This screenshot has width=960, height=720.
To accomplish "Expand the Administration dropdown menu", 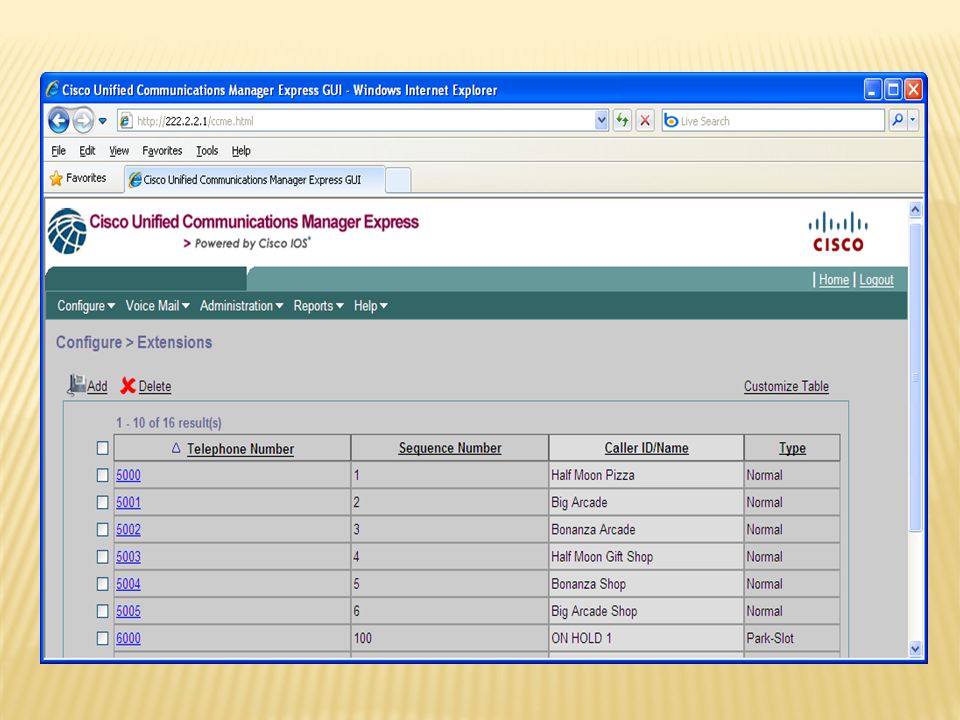I will point(241,306).
